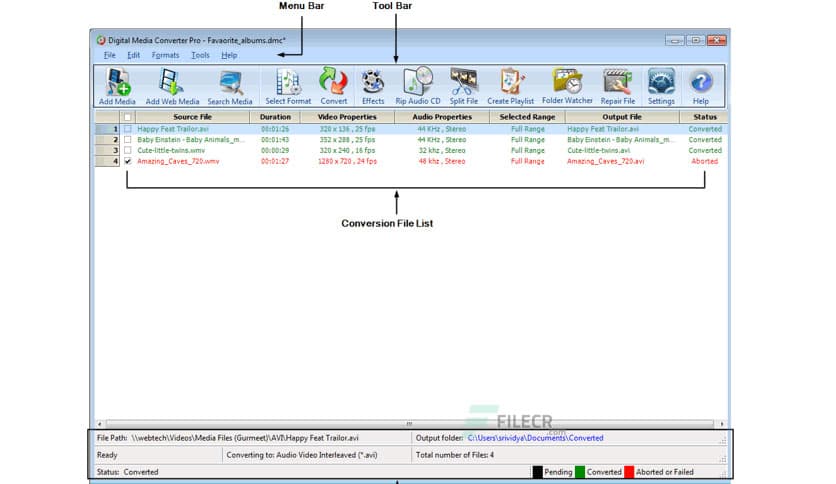Open Settings from the toolbar

(x=661, y=86)
